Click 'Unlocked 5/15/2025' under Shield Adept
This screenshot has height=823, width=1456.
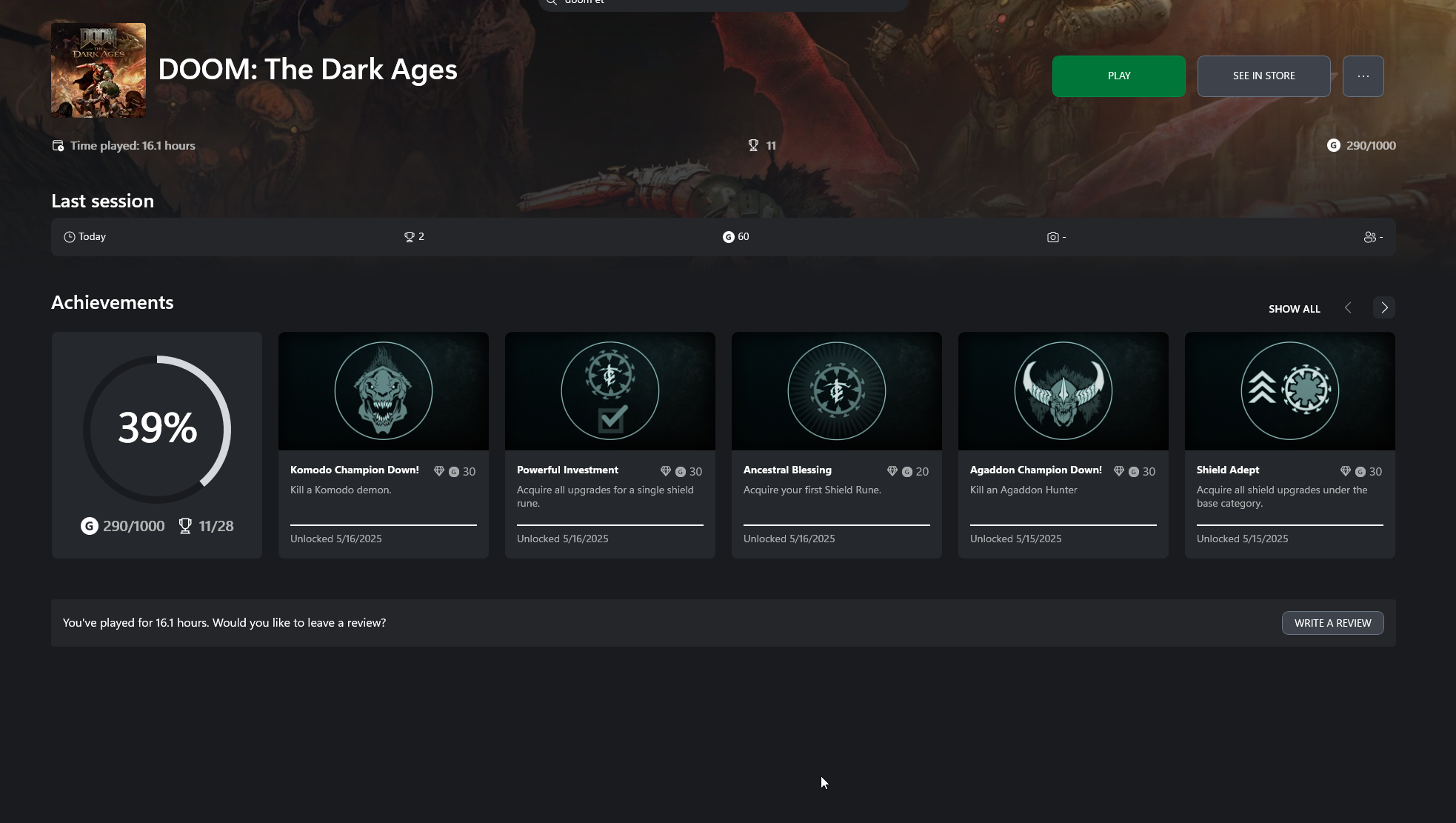(x=1242, y=539)
